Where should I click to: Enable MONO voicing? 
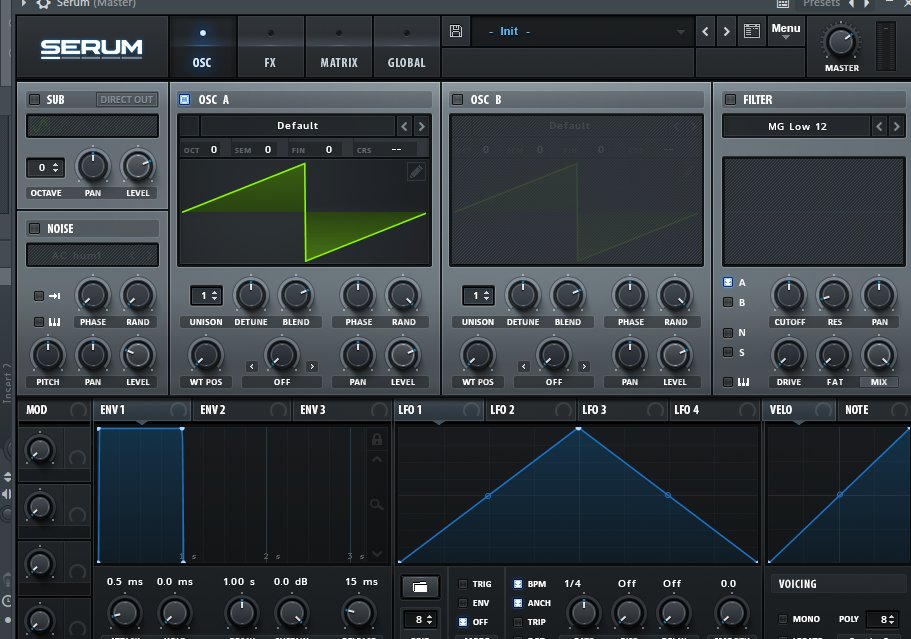pos(783,619)
